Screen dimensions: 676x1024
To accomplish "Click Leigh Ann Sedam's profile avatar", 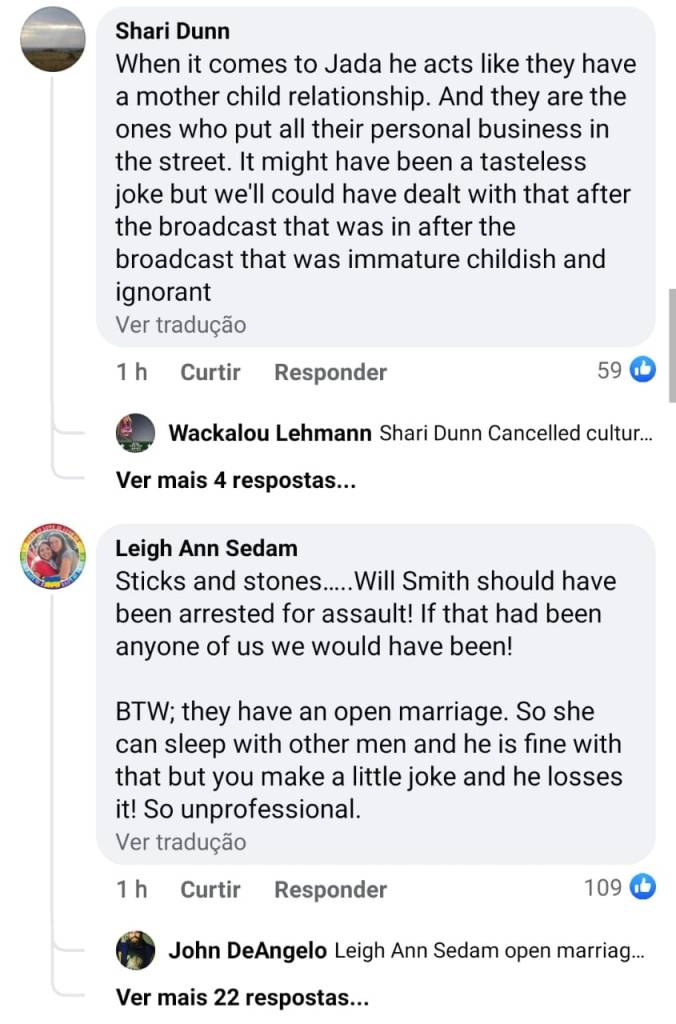I will (53, 556).
